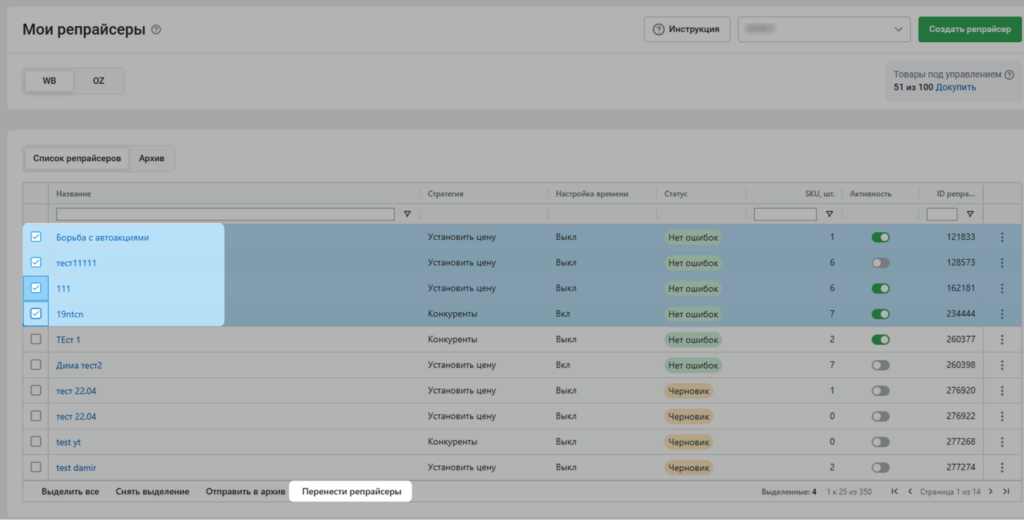Image resolution: width=1024 pixels, height=520 pixels.
Task: Open the three-dot menu for Борьба с автоакциями
Action: [1002, 237]
